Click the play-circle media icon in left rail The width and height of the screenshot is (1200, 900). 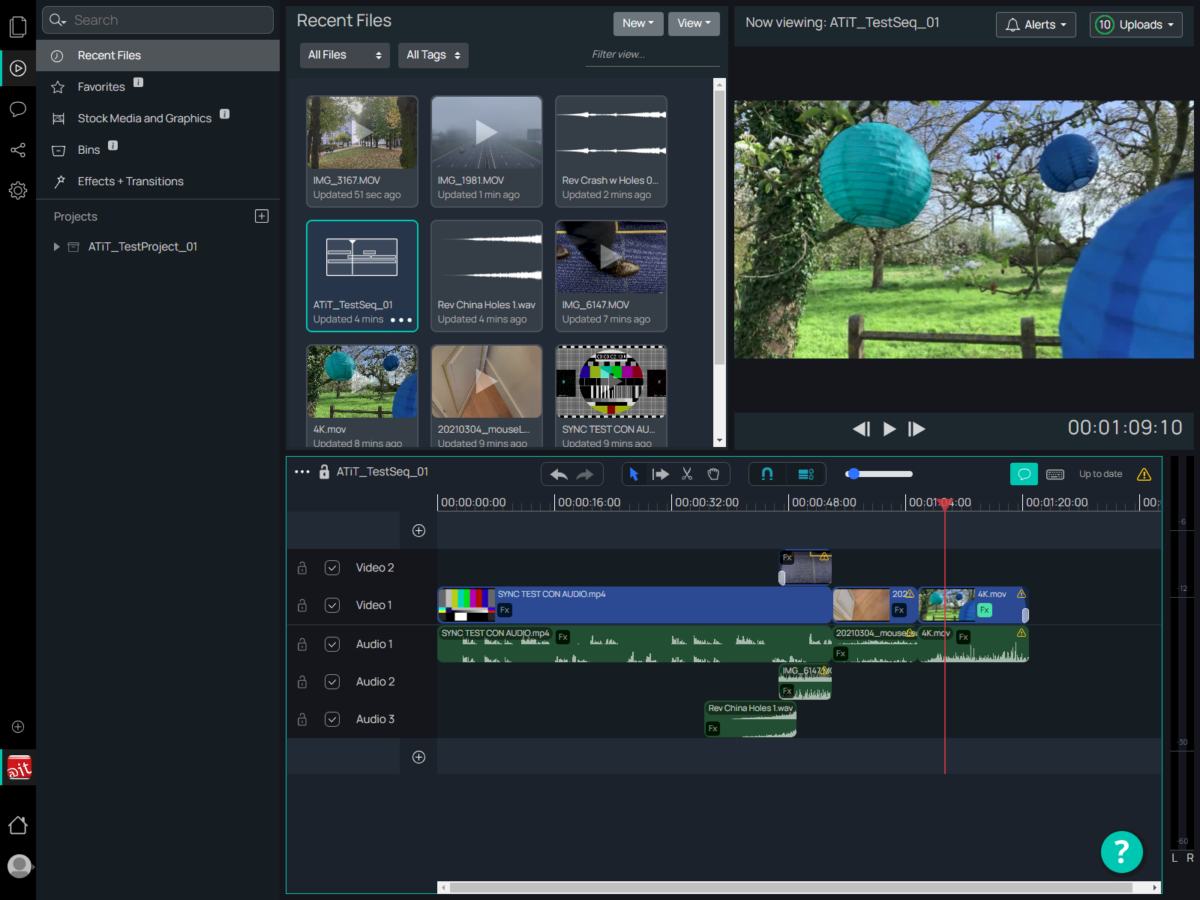tap(18, 69)
